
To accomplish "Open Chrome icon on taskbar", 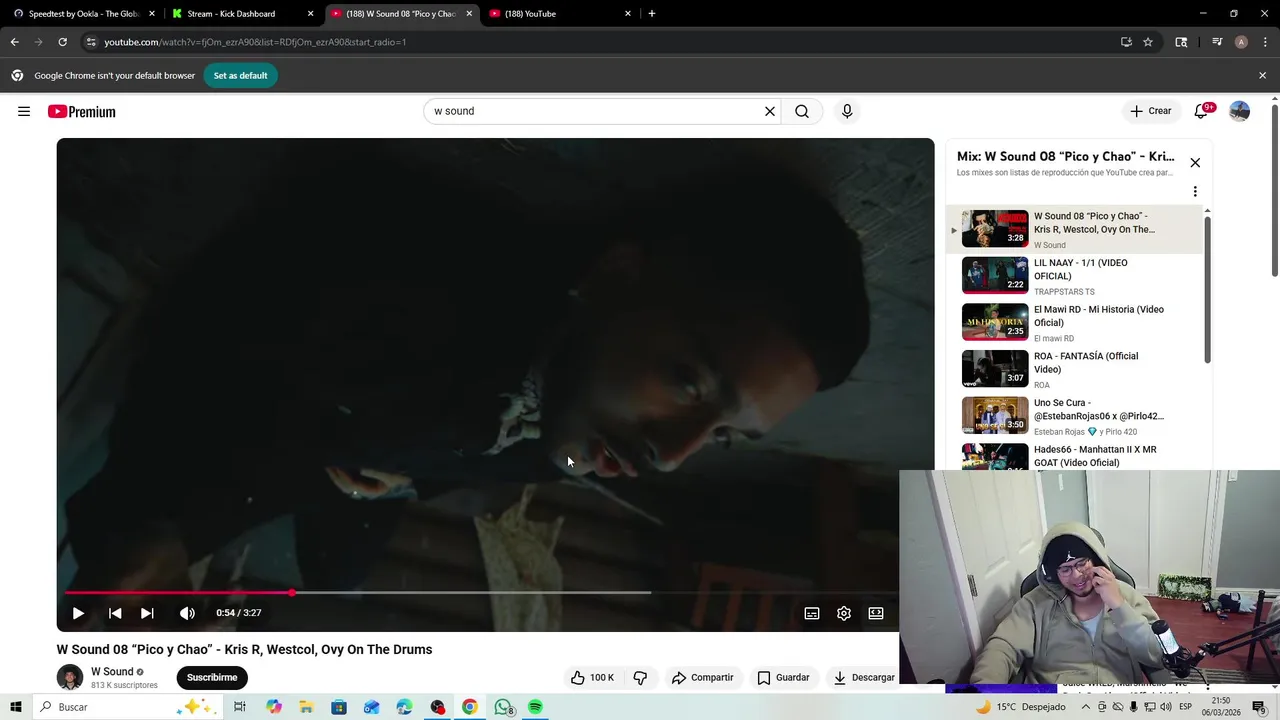I will pyautogui.click(x=470, y=707).
